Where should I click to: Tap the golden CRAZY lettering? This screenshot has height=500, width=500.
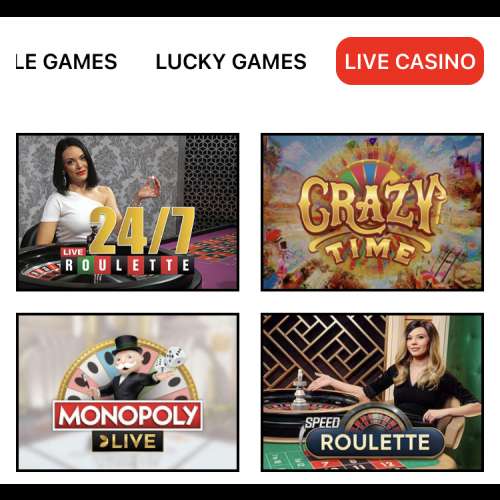[372, 206]
